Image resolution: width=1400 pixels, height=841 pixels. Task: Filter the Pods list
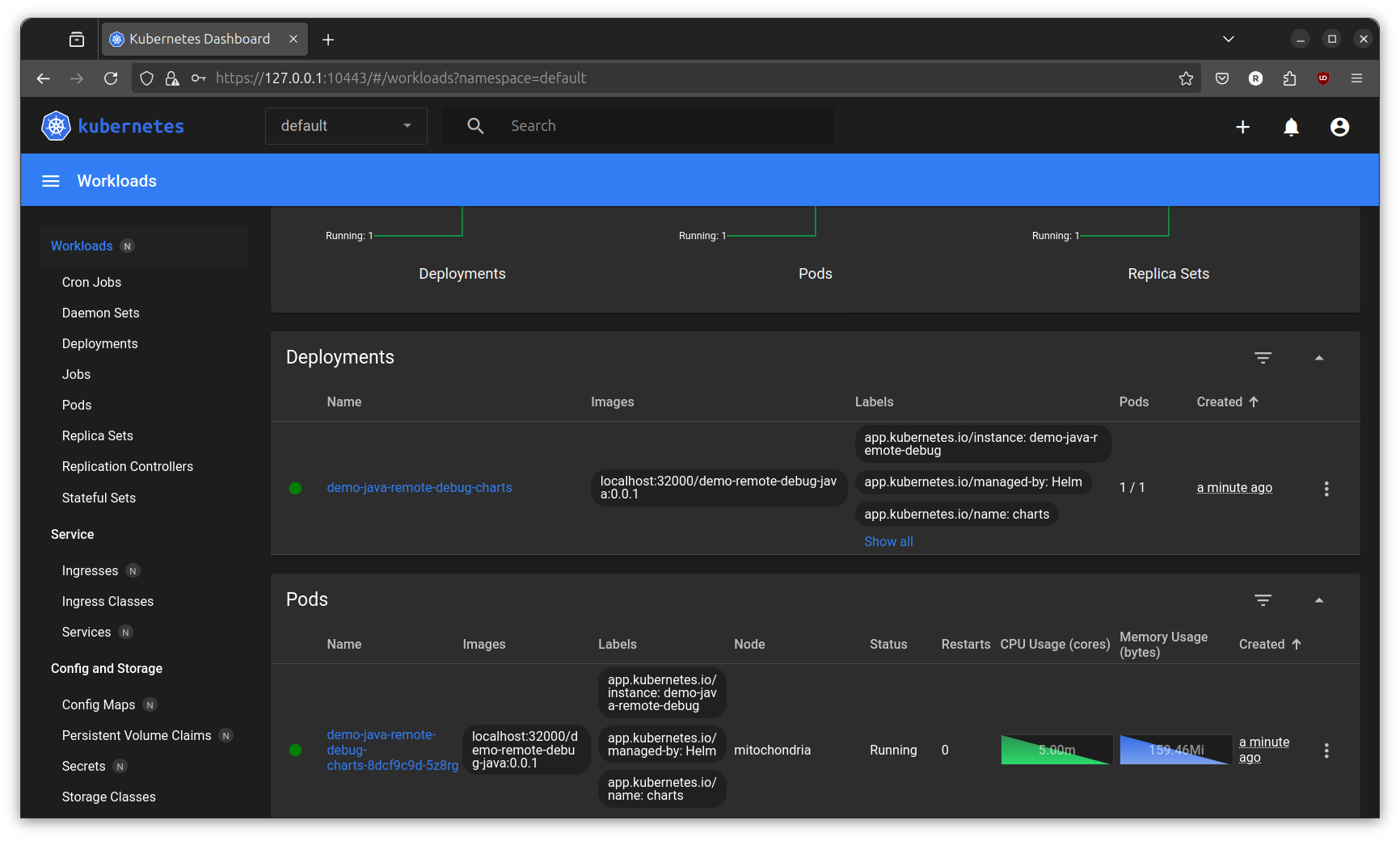[1263, 599]
